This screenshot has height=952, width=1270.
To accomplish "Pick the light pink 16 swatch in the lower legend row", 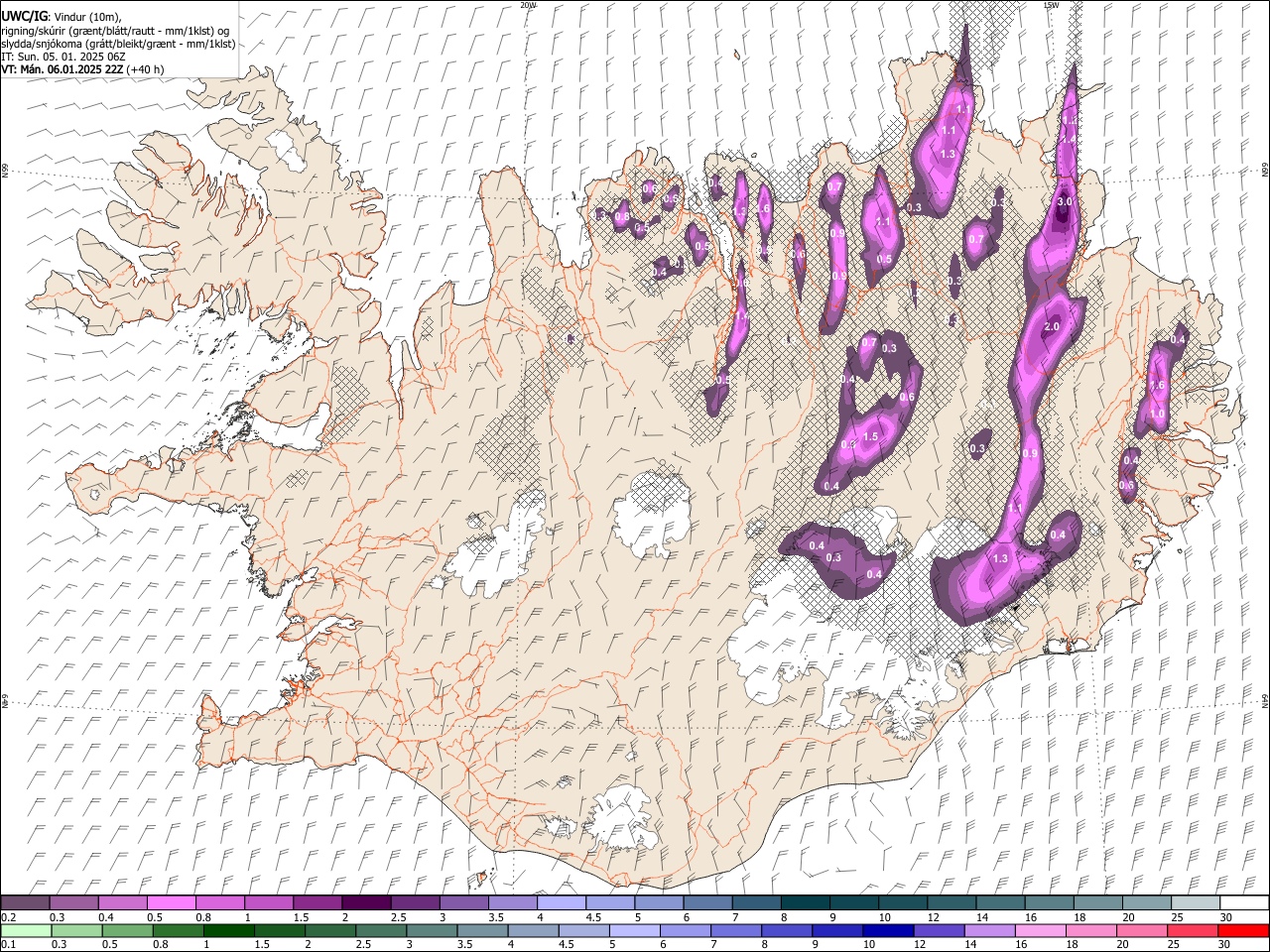I will tap(1040, 930).
